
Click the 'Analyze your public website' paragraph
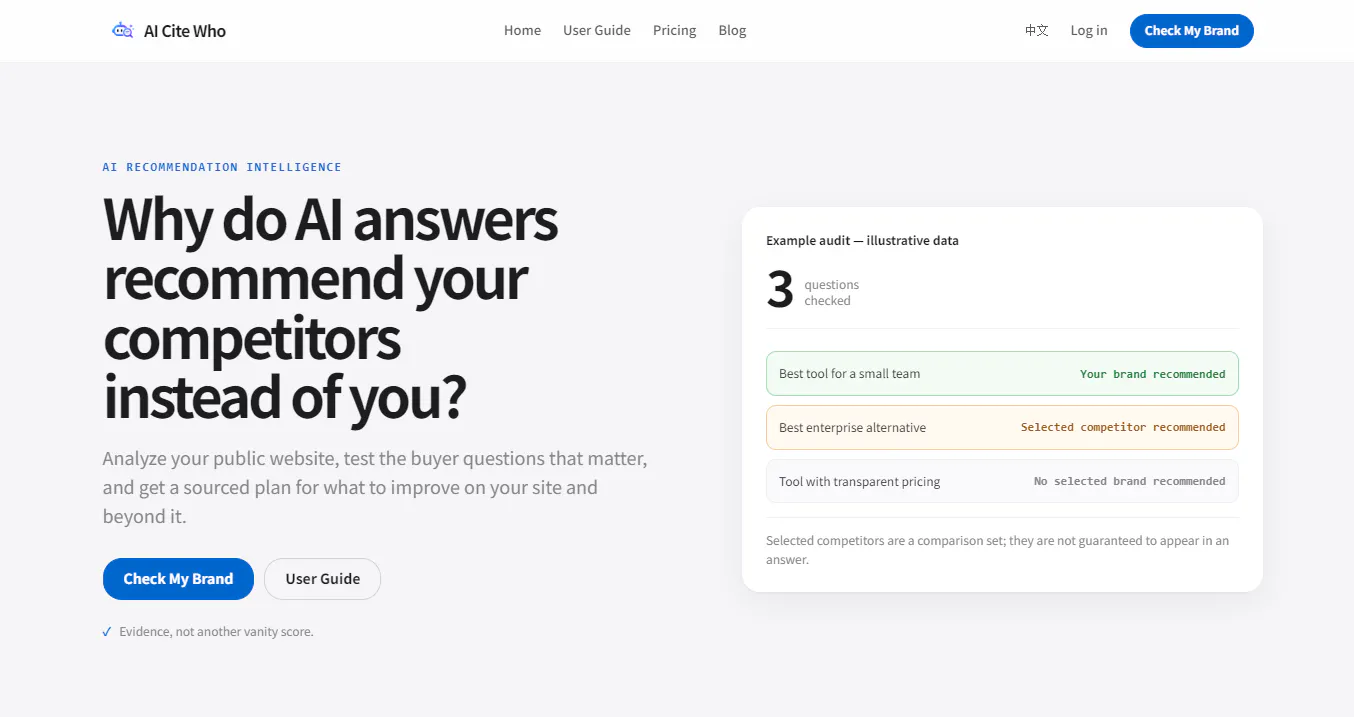point(375,488)
